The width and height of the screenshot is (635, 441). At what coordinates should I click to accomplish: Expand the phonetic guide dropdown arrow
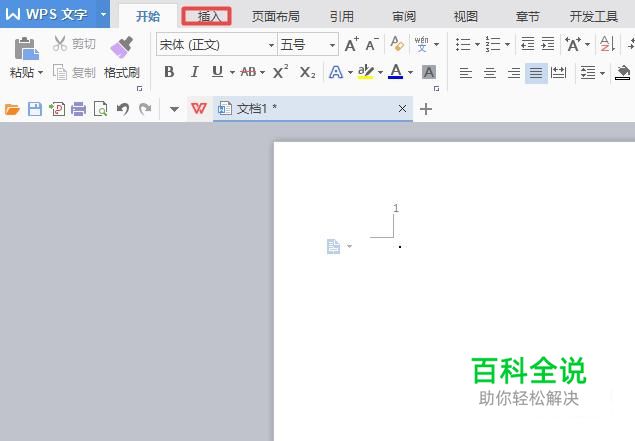(436, 44)
